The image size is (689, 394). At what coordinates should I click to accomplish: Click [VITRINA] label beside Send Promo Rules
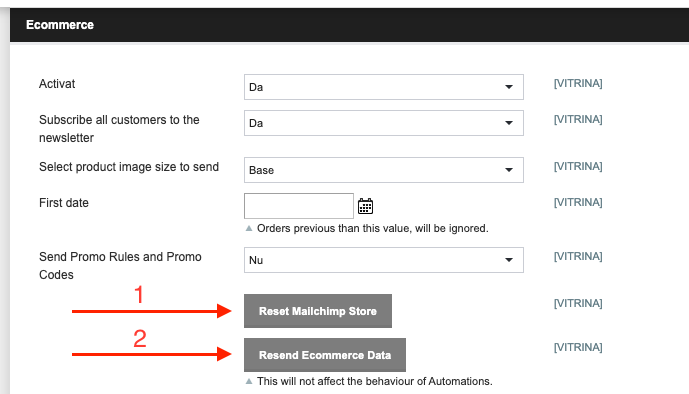(578, 257)
